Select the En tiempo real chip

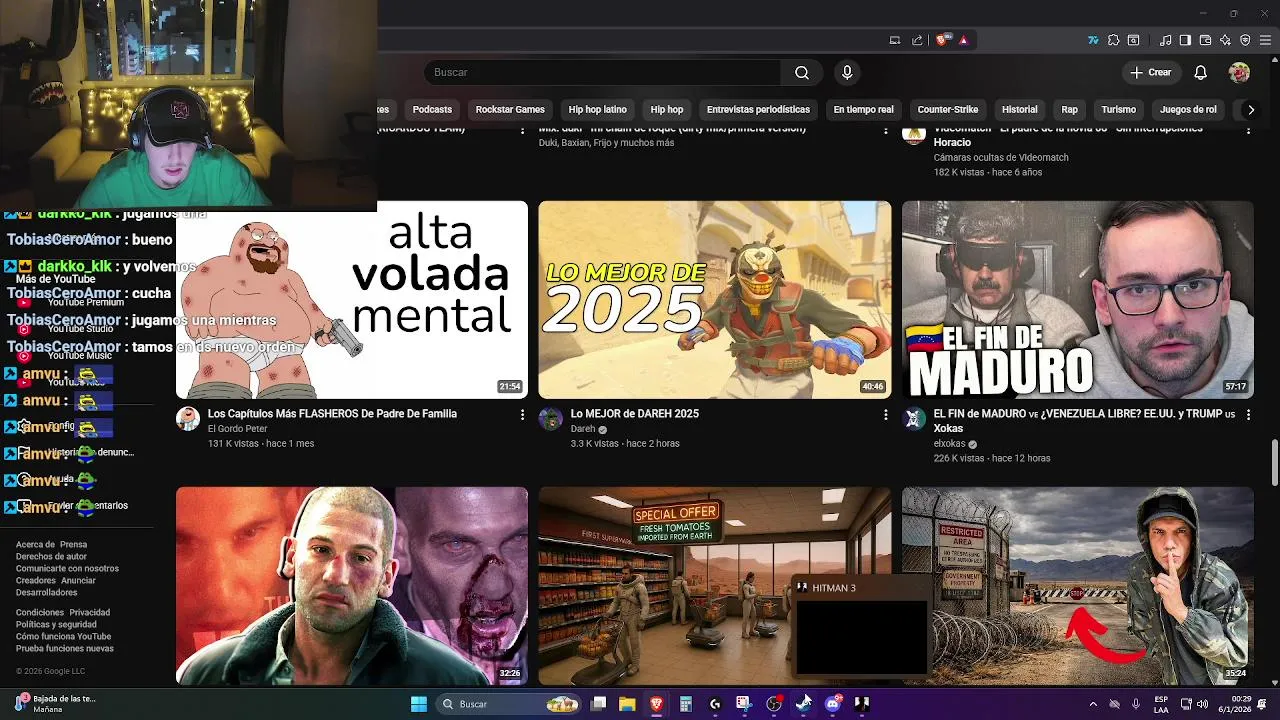tap(863, 109)
